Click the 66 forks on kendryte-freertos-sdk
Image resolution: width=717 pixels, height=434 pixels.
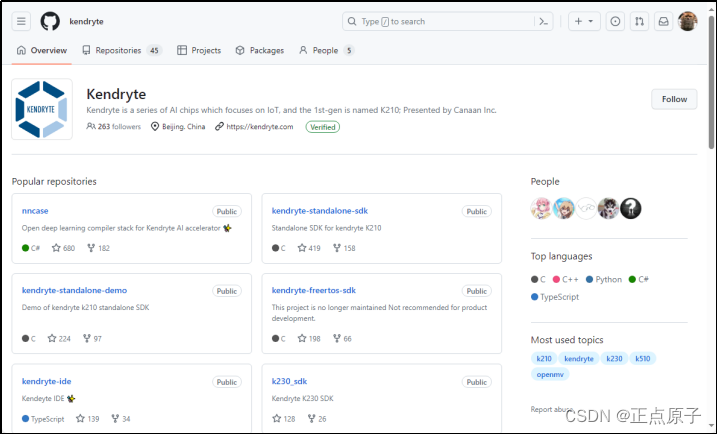[x=342, y=338]
